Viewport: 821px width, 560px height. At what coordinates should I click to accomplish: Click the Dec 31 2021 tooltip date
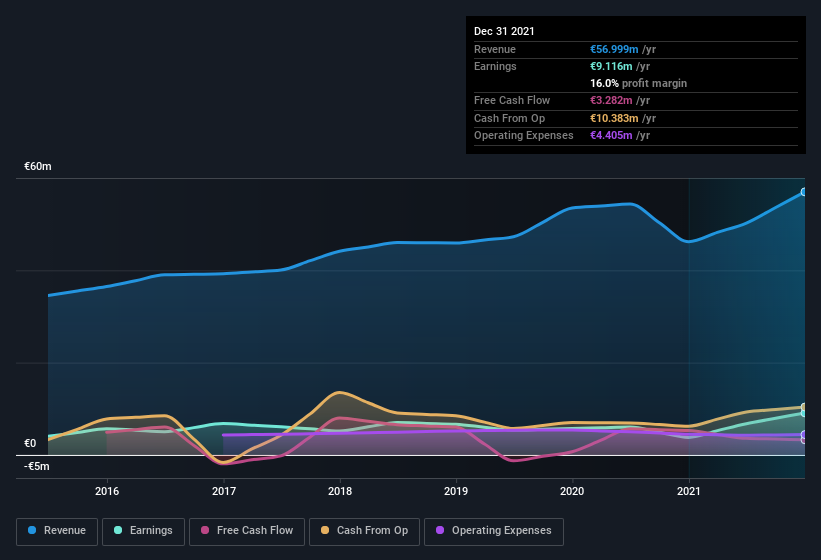(504, 31)
